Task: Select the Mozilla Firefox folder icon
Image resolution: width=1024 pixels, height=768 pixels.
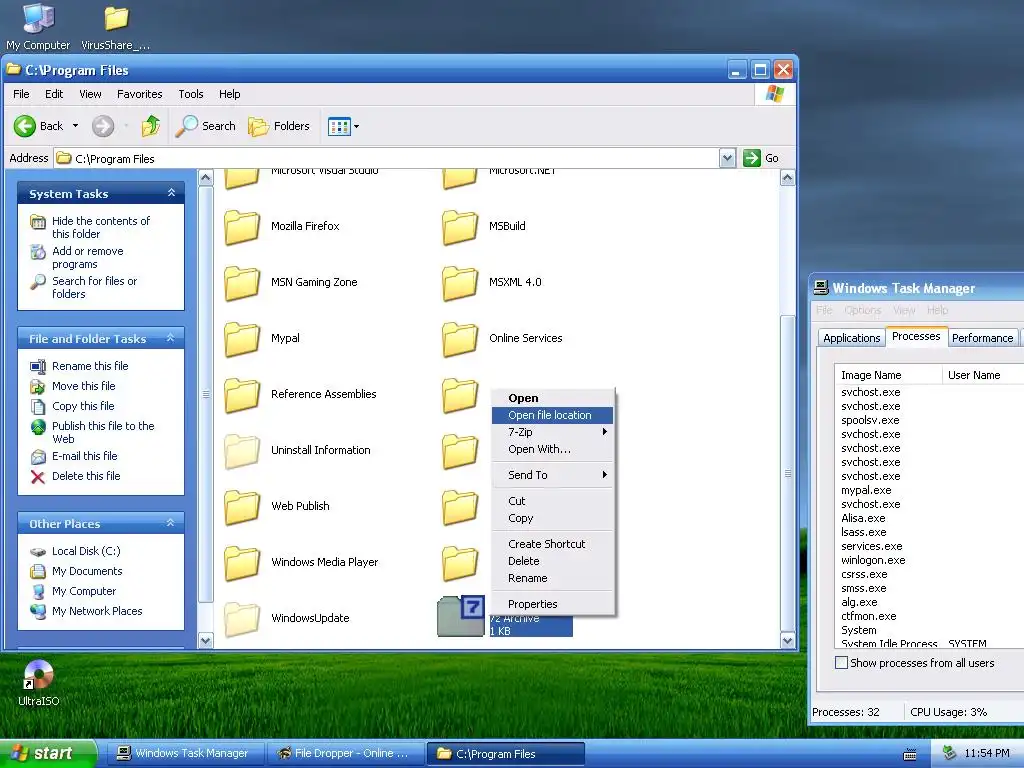Action: pyautogui.click(x=242, y=227)
